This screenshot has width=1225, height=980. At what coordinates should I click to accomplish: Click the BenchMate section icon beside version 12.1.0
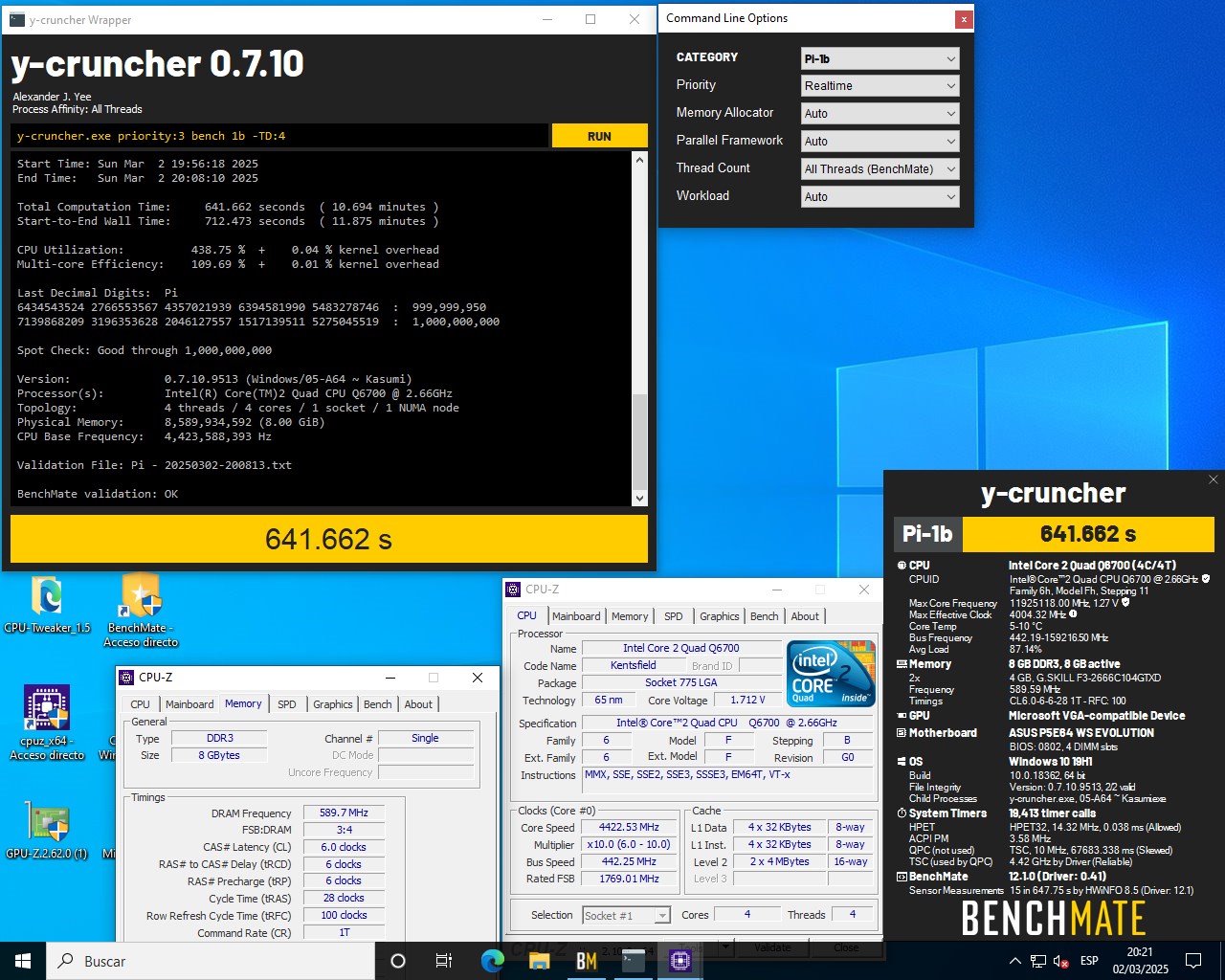[x=902, y=877]
